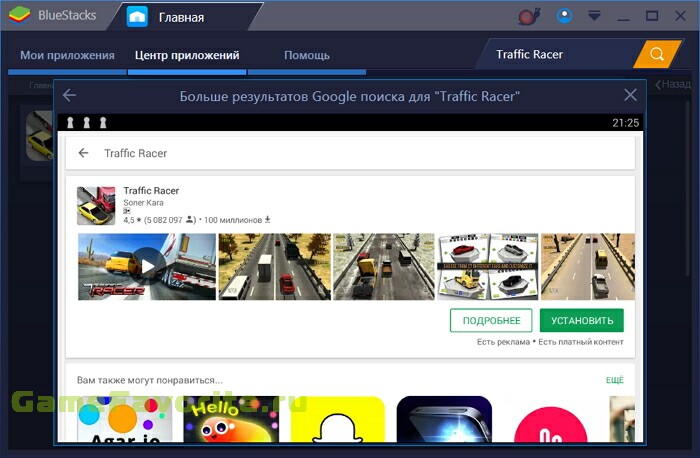The width and height of the screenshot is (700, 458).
Task: Click the 100 миллионов downloads text
Action: click(233, 220)
